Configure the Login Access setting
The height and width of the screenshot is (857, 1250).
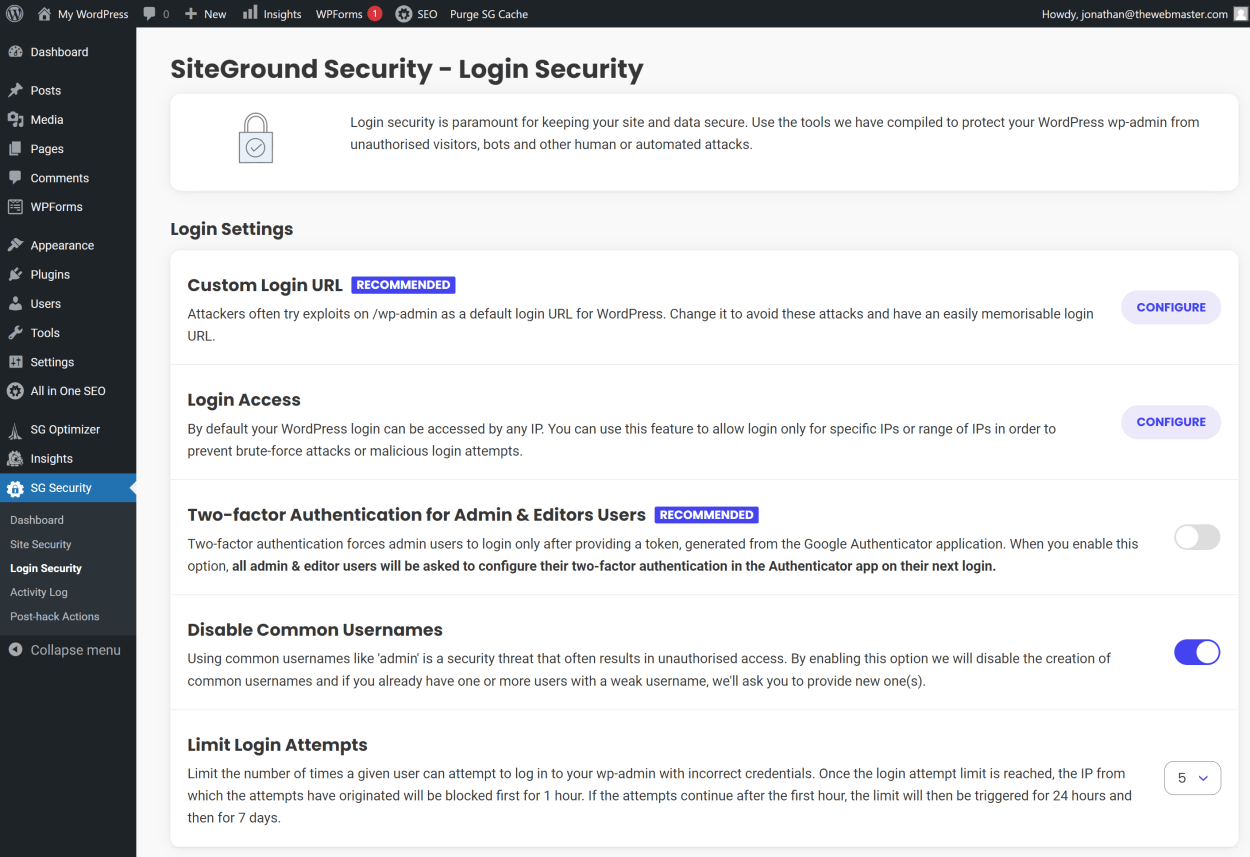pyautogui.click(x=1171, y=422)
